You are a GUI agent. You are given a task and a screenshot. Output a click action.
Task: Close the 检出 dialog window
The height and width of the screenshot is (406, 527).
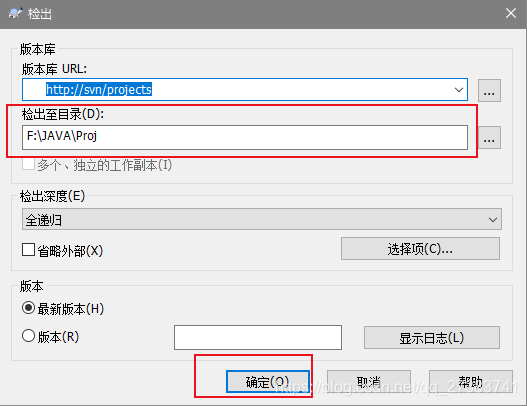point(511,13)
